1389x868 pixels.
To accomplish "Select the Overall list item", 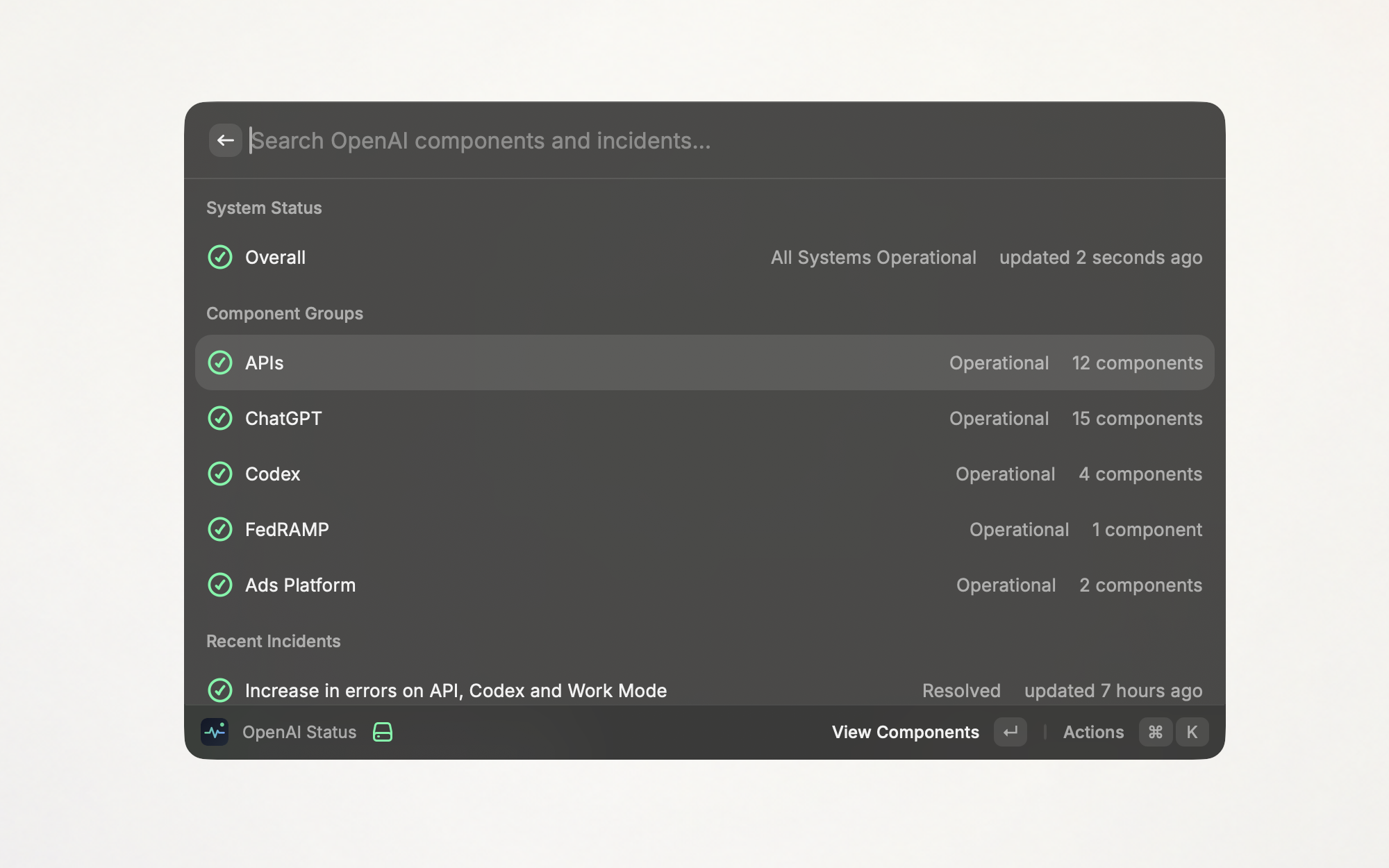I will (x=705, y=257).
